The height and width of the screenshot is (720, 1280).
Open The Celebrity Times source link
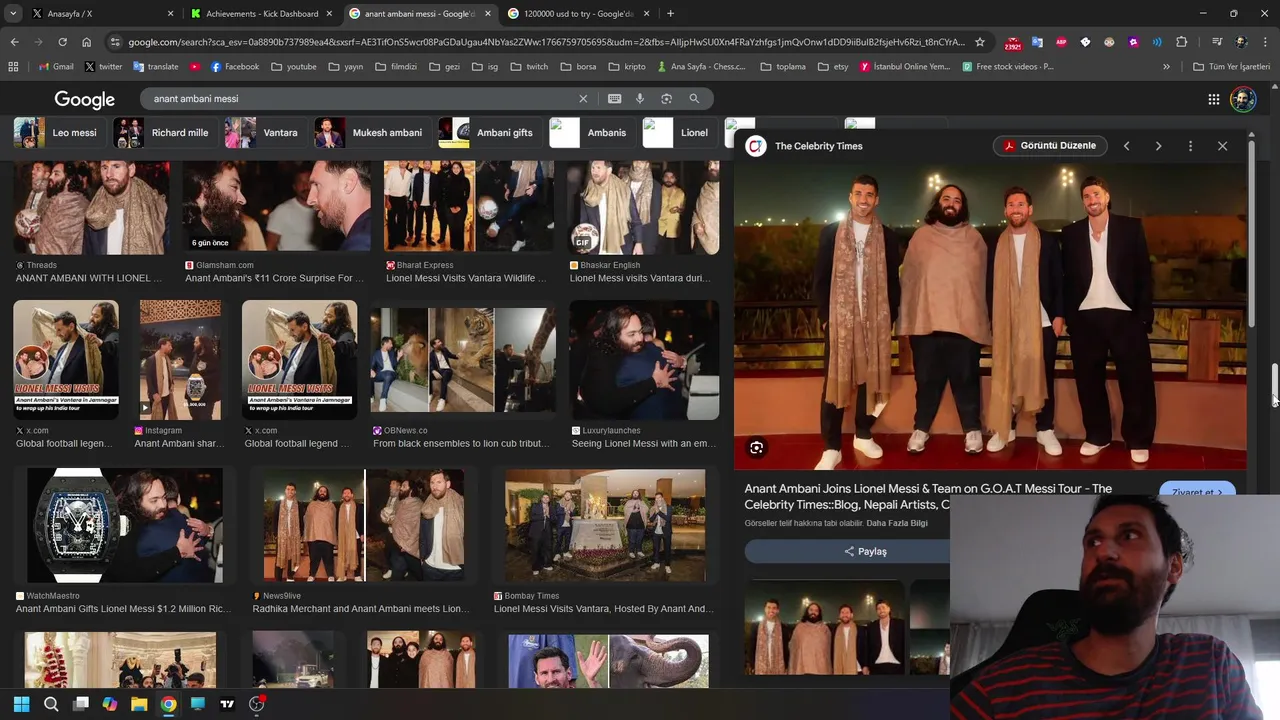pyautogui.click(x=818, y=146)
